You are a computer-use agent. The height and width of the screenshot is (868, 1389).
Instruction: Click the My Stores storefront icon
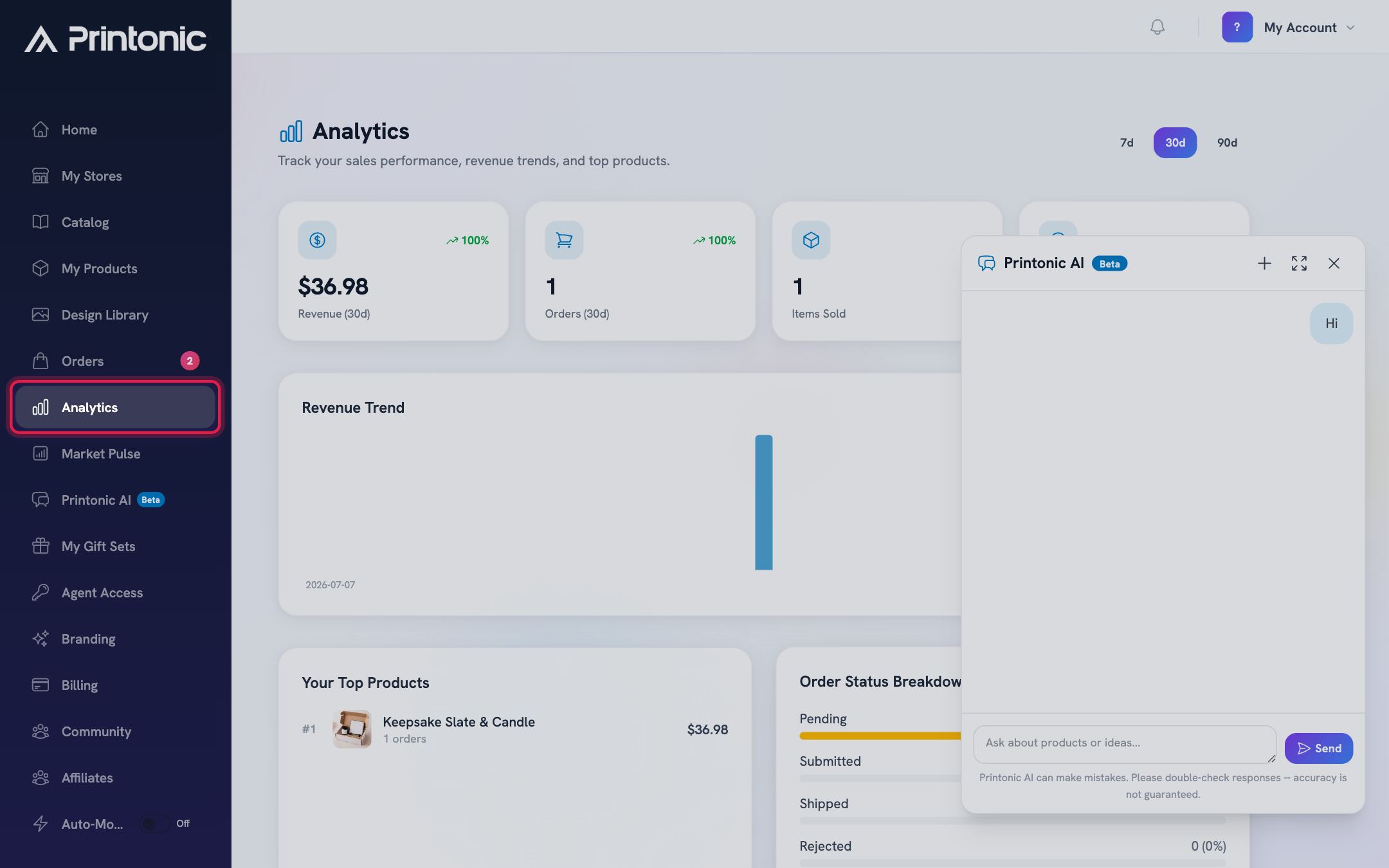coord(41,176)
